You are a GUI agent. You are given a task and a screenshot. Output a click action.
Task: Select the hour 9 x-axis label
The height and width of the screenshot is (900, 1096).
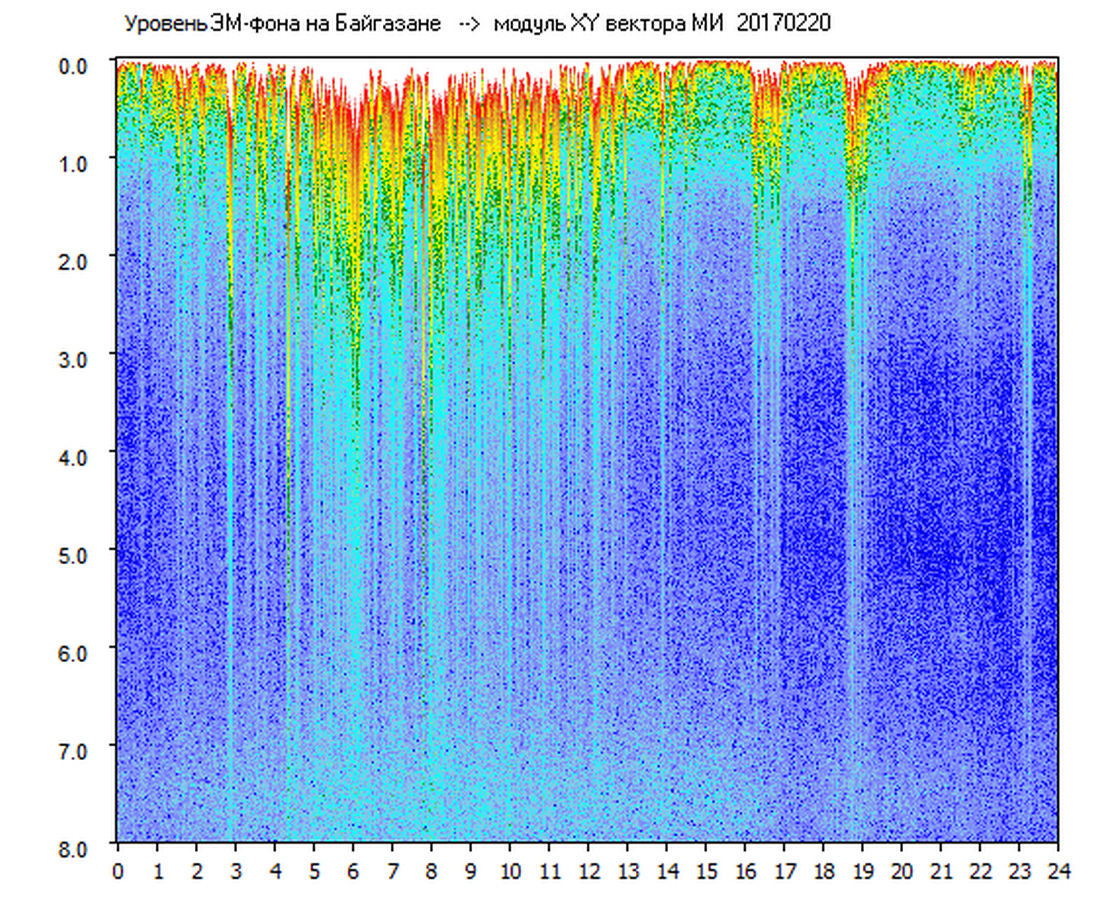[x=471, y=872]
